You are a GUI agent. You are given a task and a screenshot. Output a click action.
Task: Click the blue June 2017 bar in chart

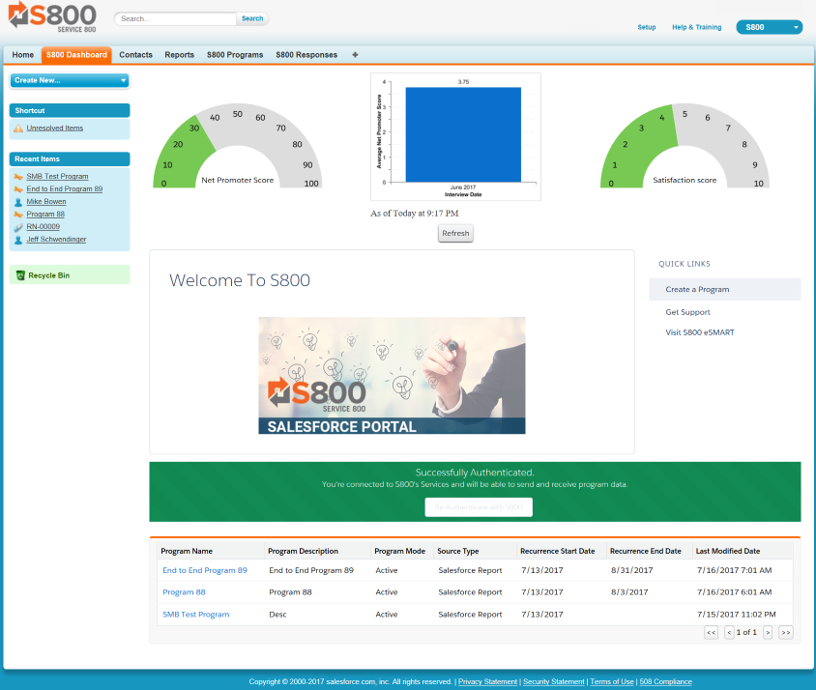[463, 134]
